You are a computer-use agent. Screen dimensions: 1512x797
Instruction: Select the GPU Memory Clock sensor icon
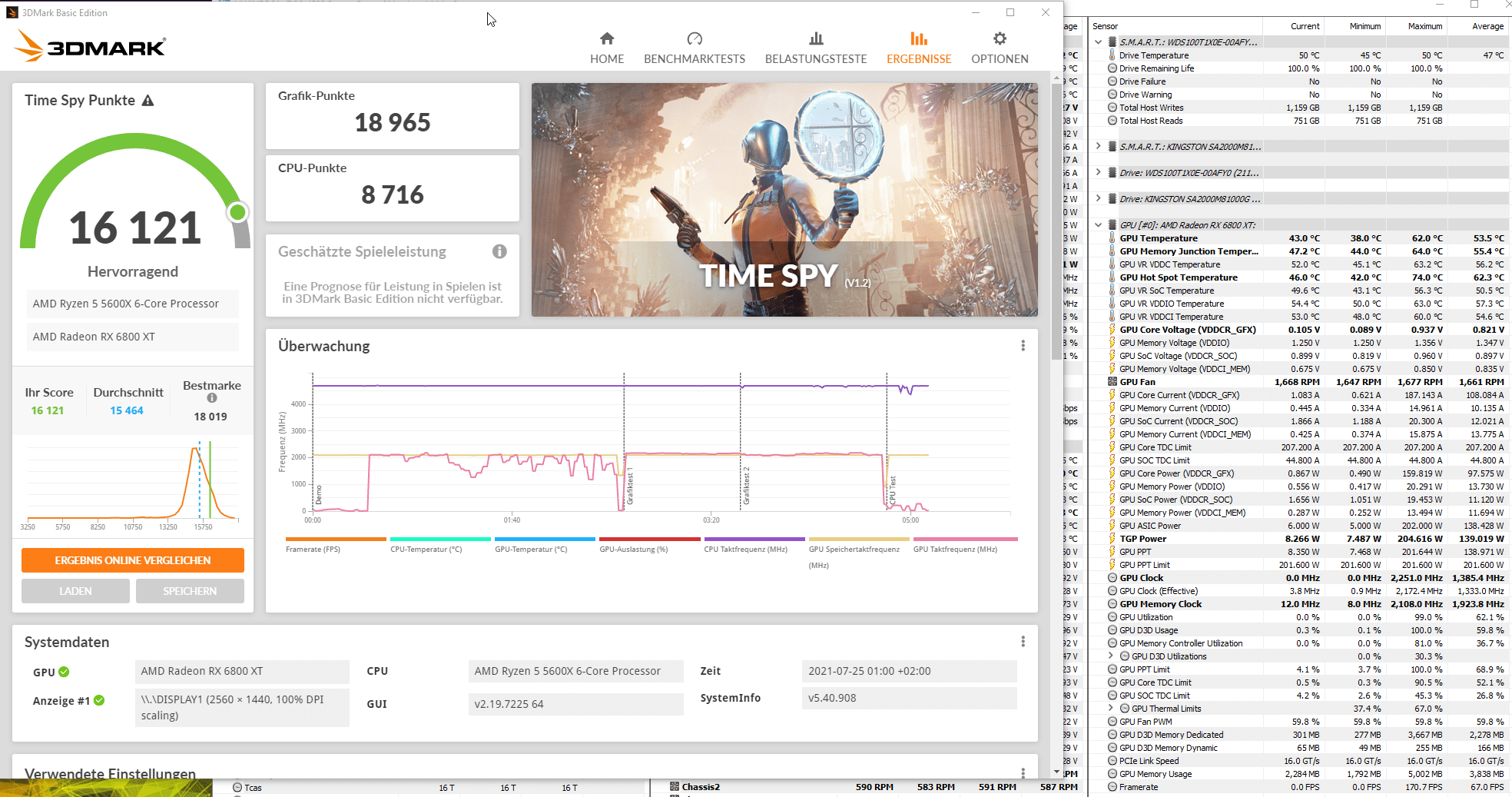coord(1112,604)
